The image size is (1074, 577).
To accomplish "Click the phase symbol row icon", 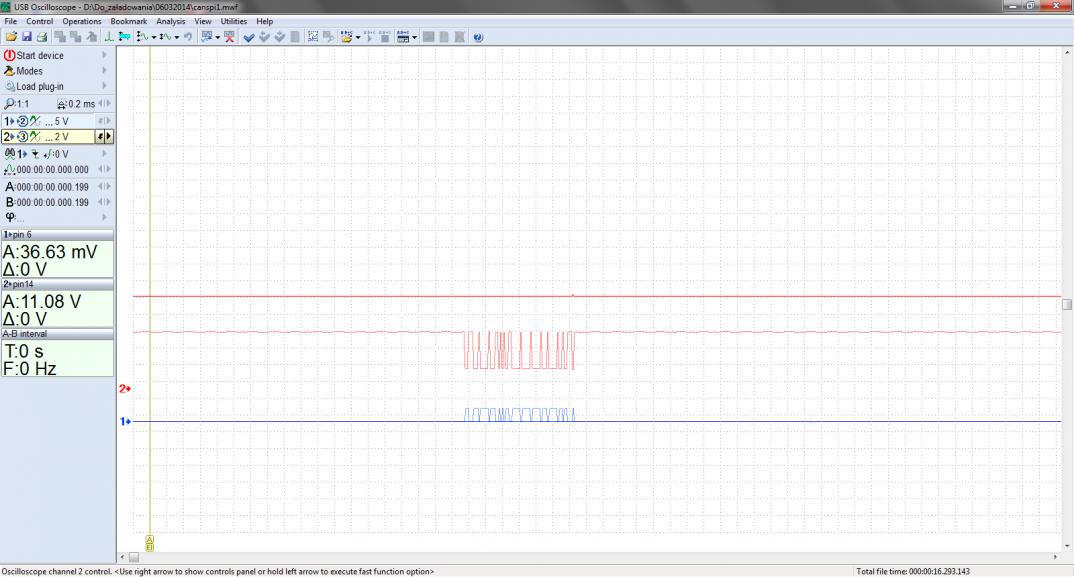I will coord(10,217).
